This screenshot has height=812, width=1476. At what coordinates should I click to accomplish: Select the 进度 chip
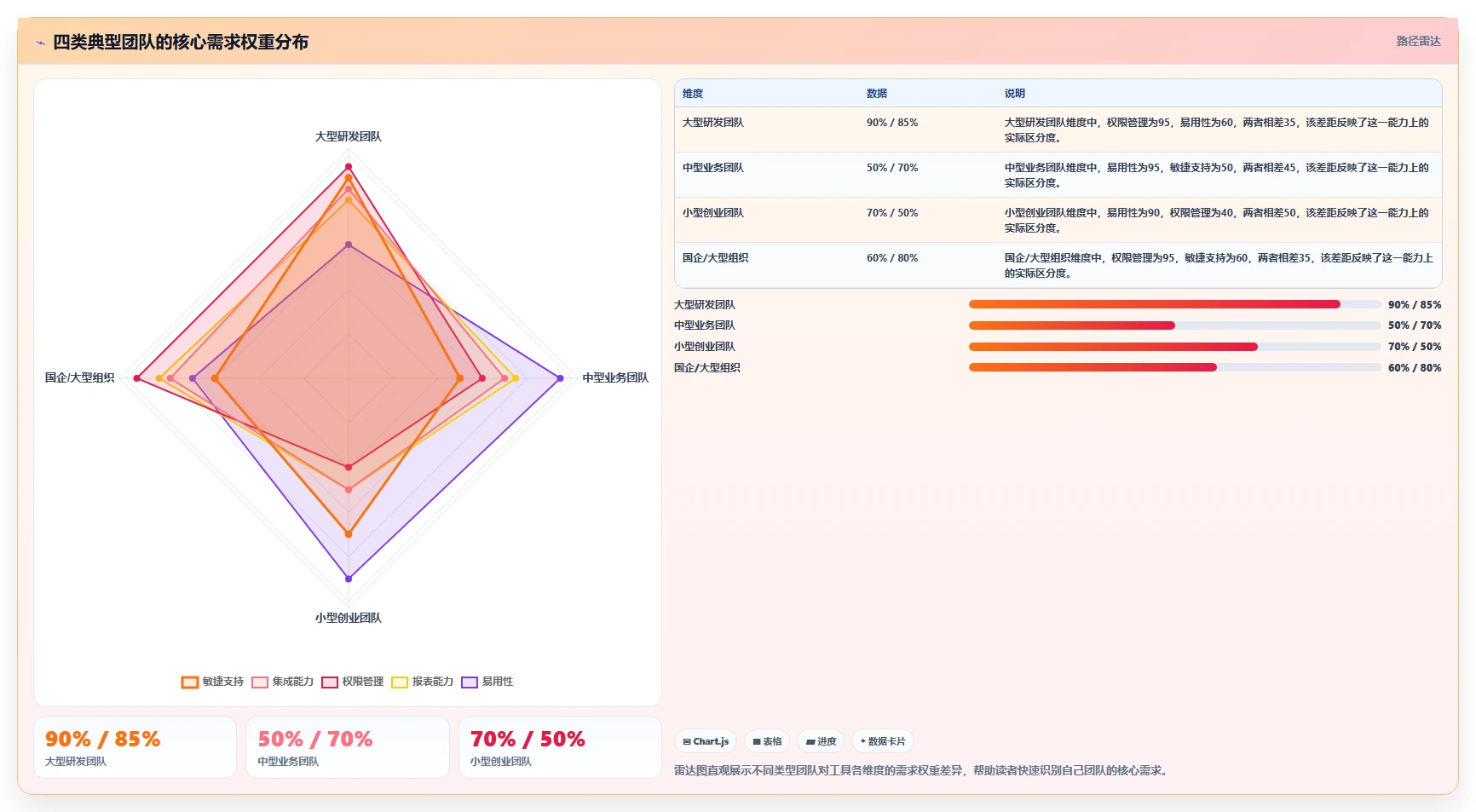(x=821, y=741)
